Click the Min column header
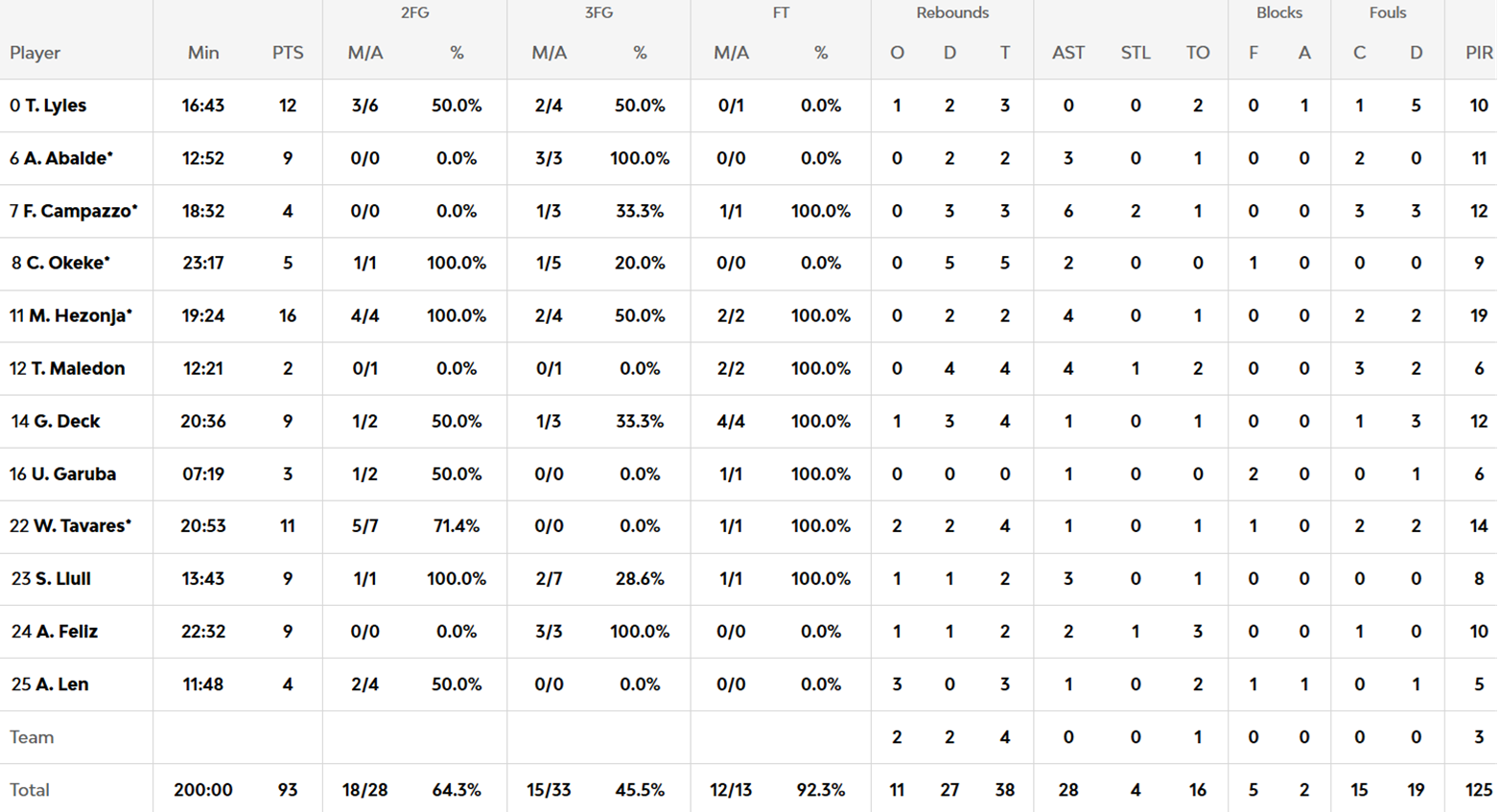This screenshot has height=812, width=1500. click(203, 53)
